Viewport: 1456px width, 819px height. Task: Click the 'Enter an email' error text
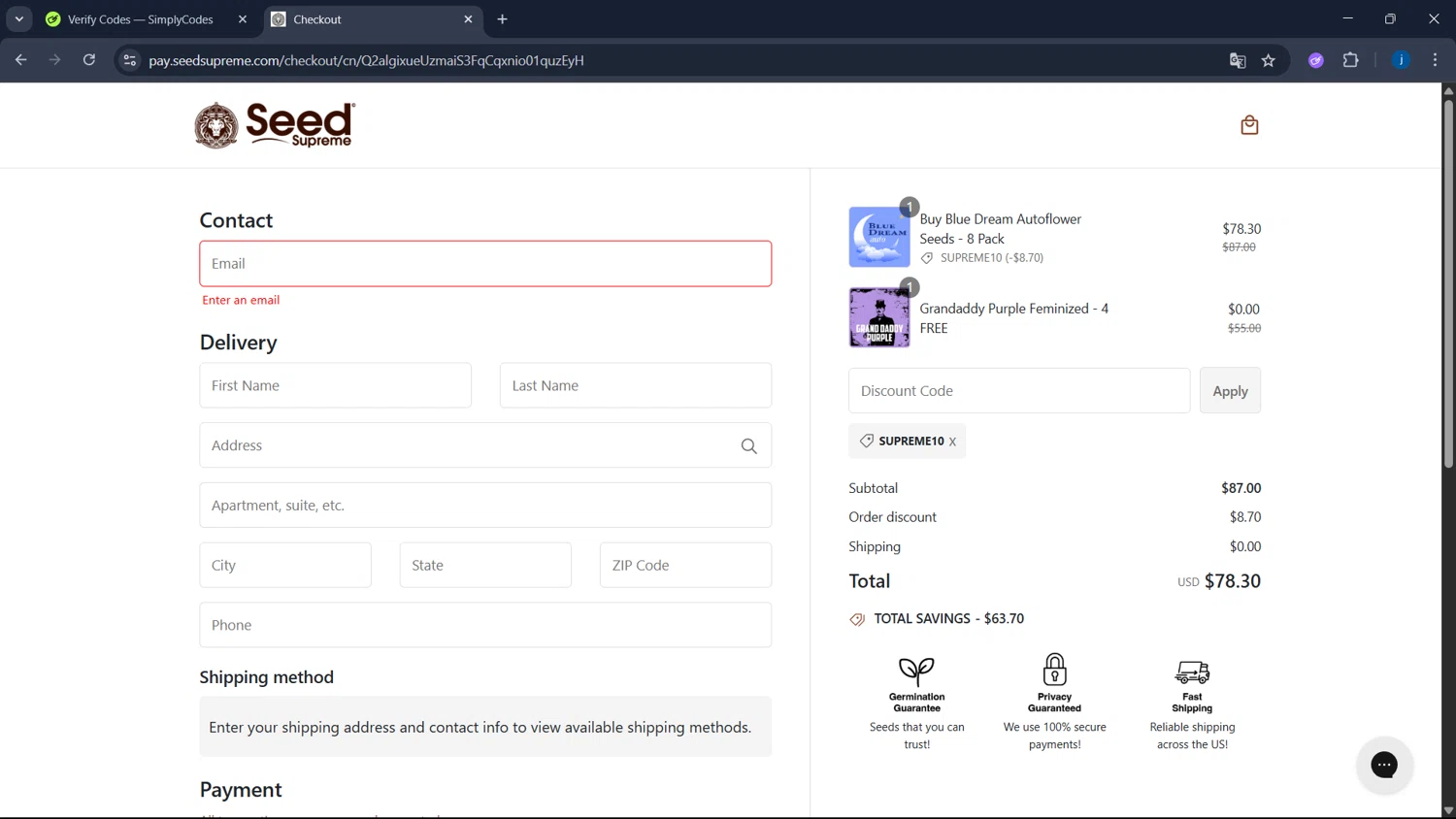[x=241, y=301]
